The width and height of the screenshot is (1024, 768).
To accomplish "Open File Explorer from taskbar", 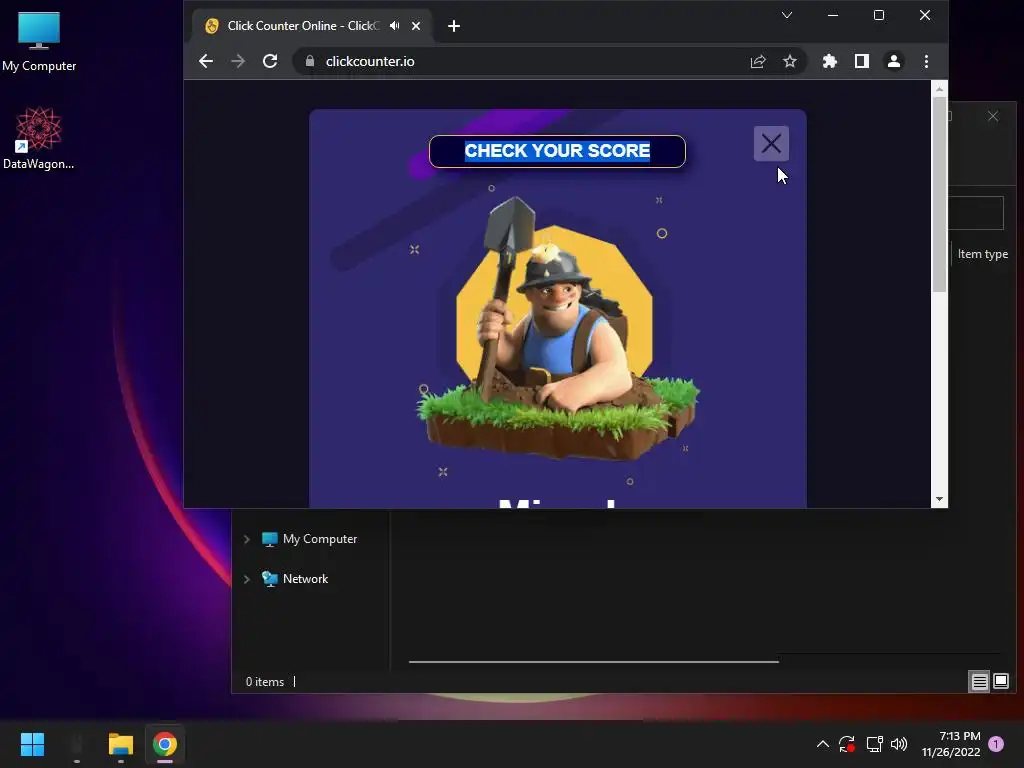I will (121, 744).
